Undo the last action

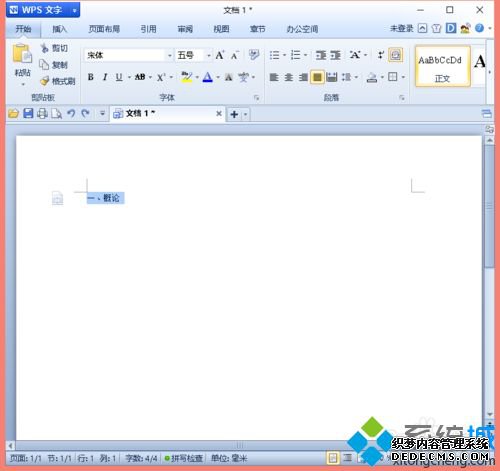[x=71, y=114]
